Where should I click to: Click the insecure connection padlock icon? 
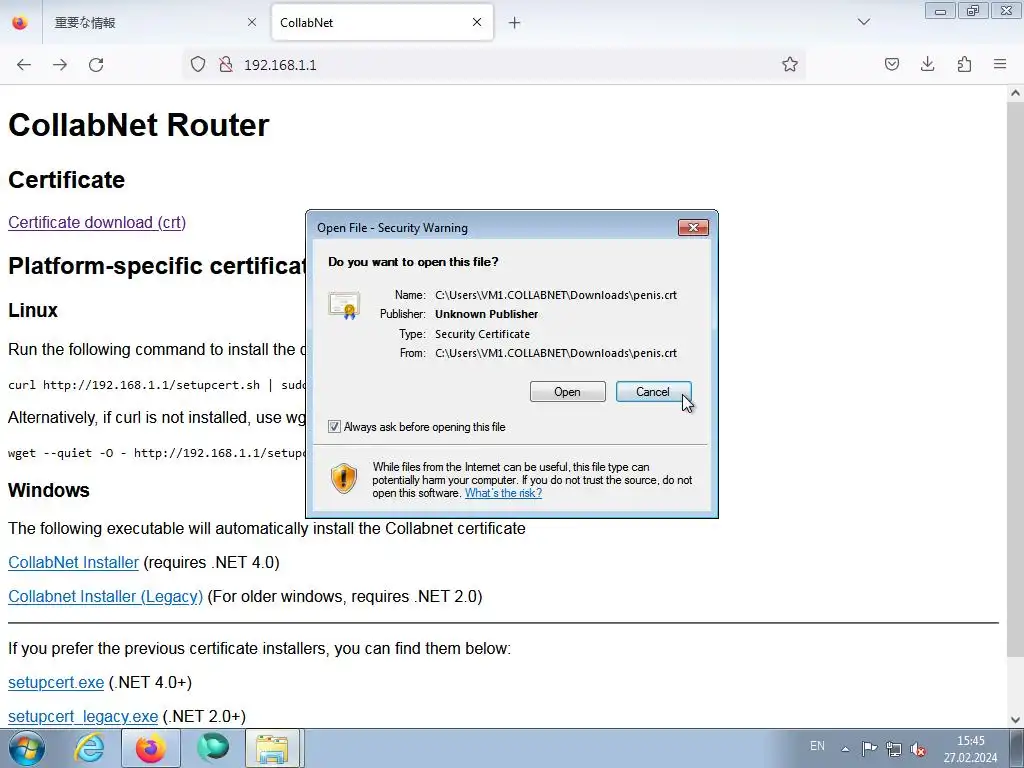[225, 64]
